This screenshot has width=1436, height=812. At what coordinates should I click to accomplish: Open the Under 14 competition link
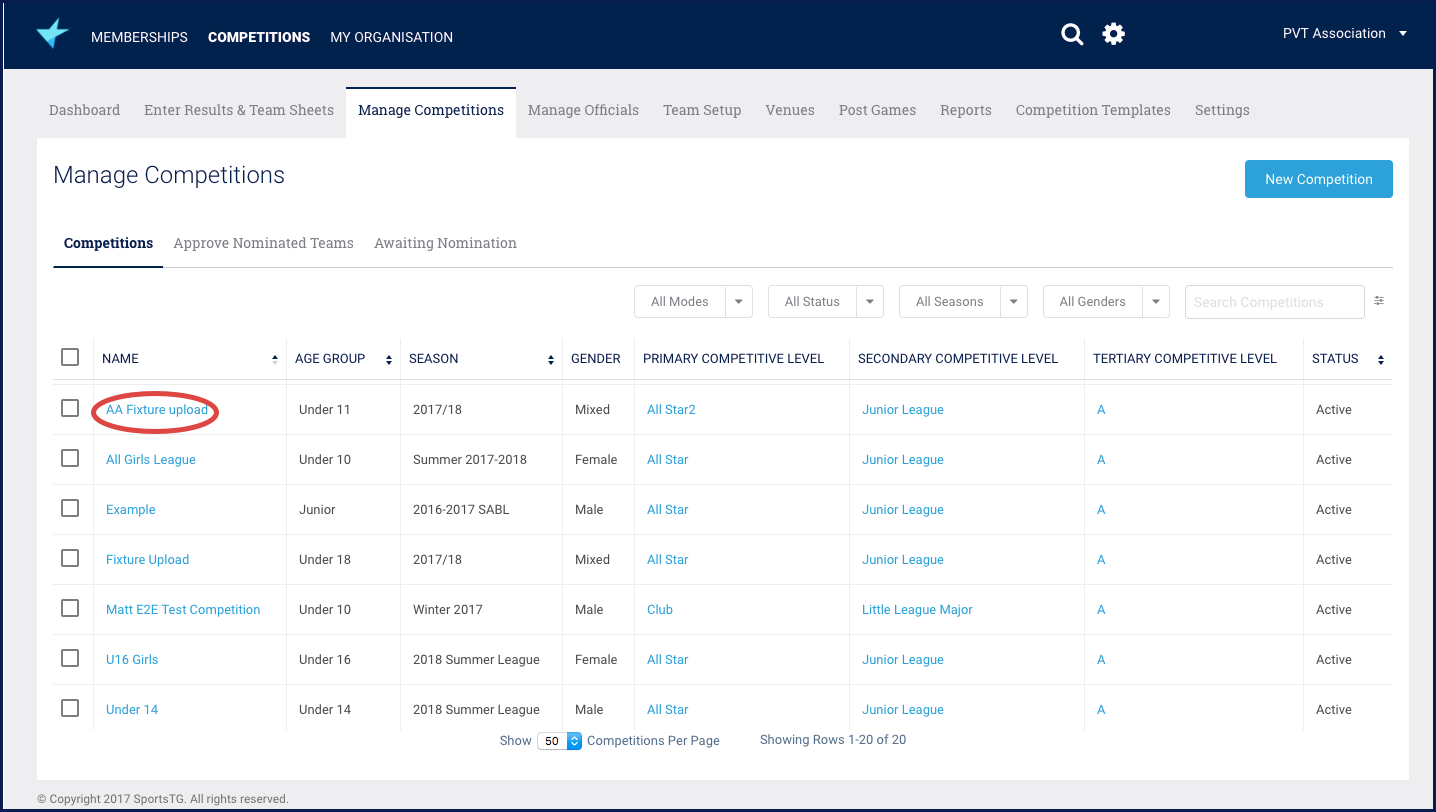pyautogui.click(x=132, y=709)
